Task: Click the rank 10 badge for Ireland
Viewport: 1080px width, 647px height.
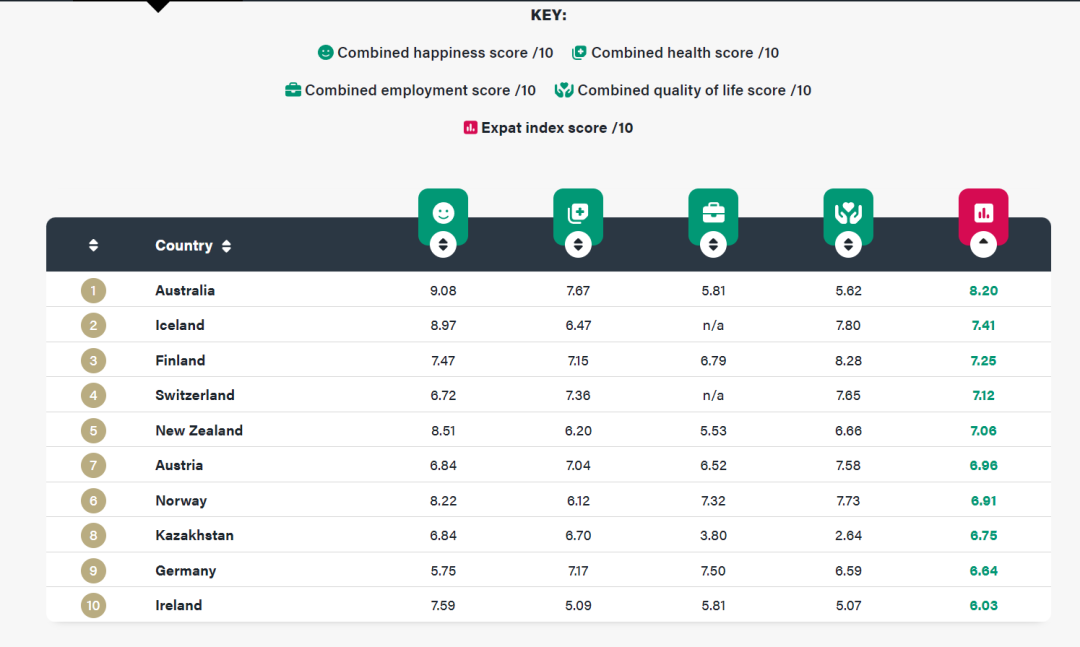Action: (93, 606)
